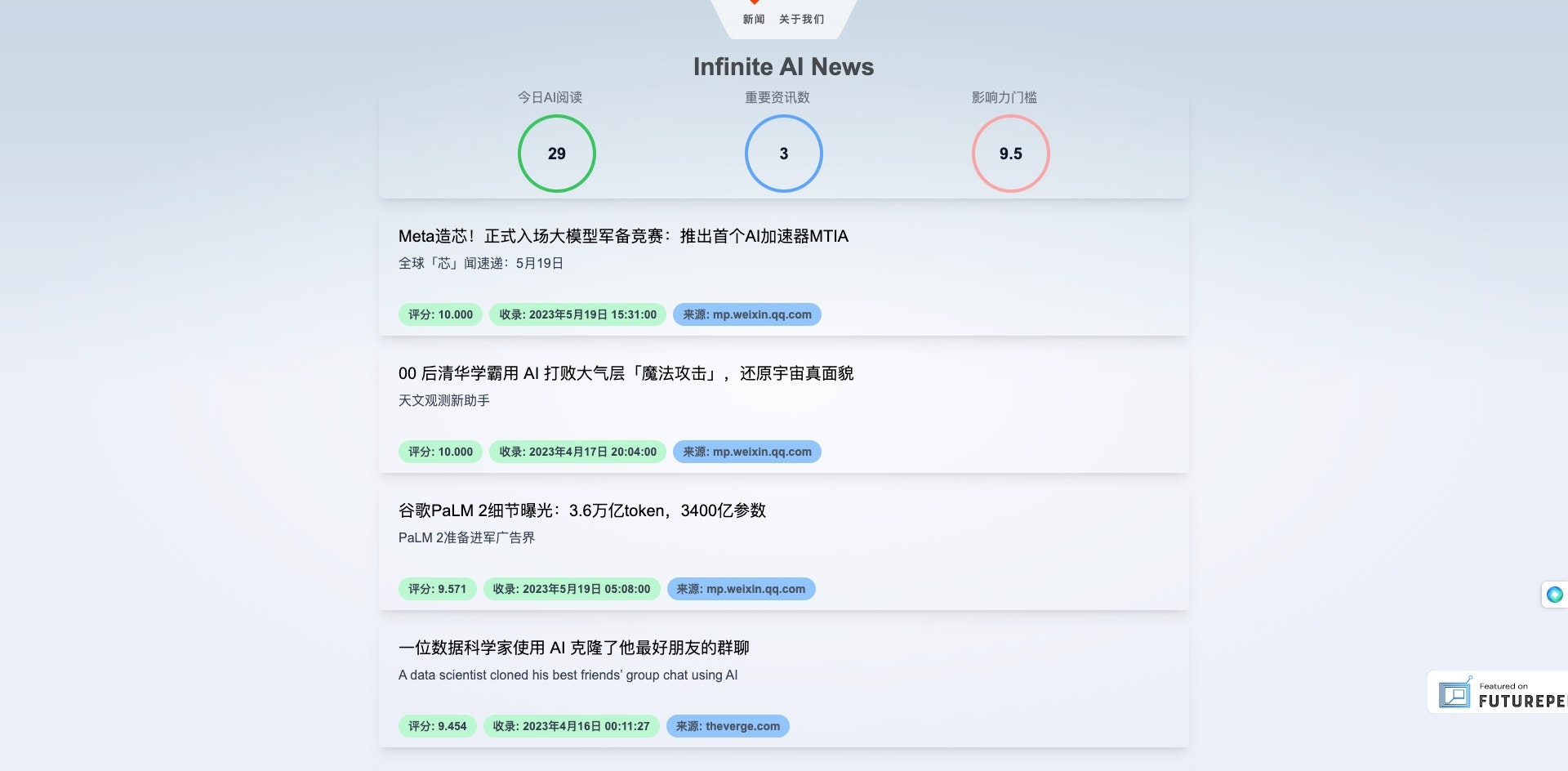Click subtitle 全球「芯」闻速递：5月19日
1568x771 pixels.
481,263
